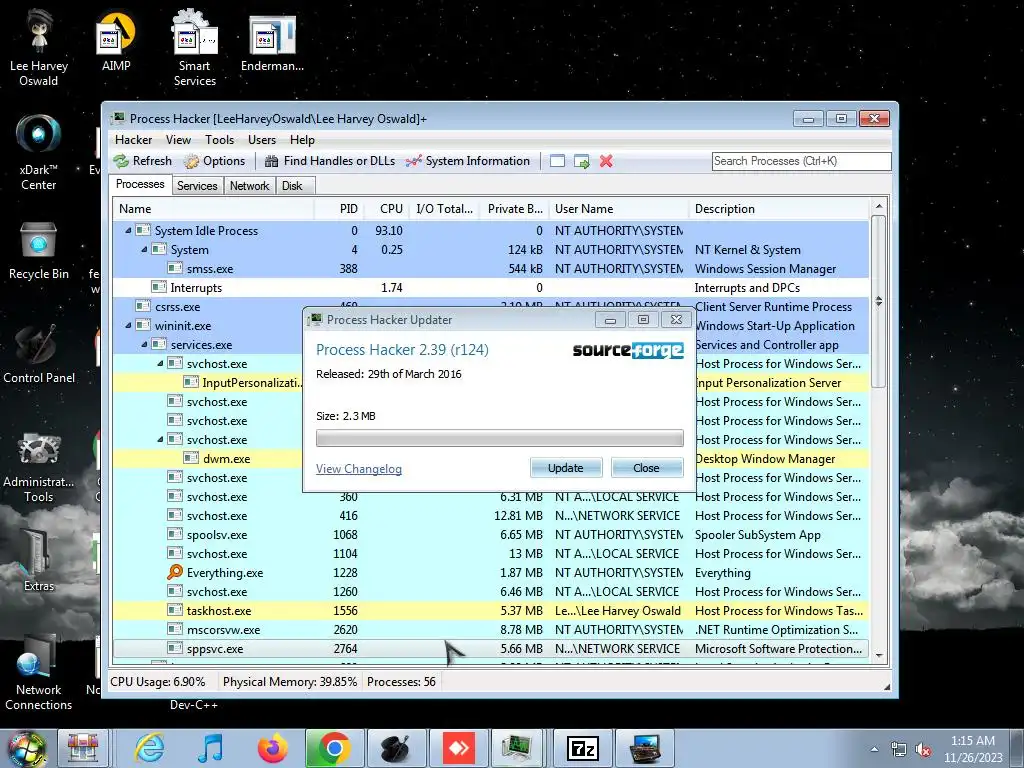Open the Enderman desktop shortcut
Viewport: 1024px width, 768px height.
(272, 42)
